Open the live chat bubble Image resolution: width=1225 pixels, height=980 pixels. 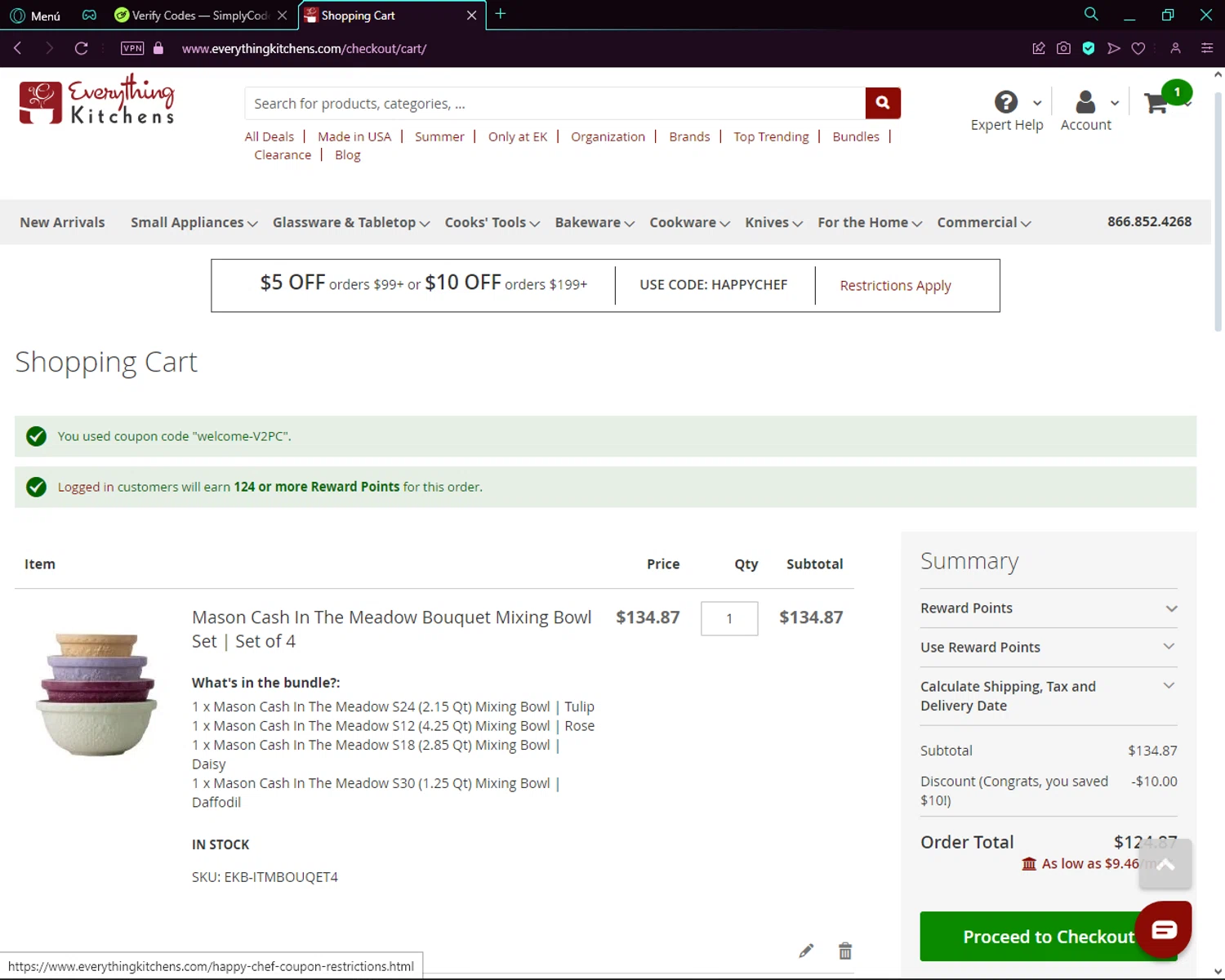tap(1163, 929)
